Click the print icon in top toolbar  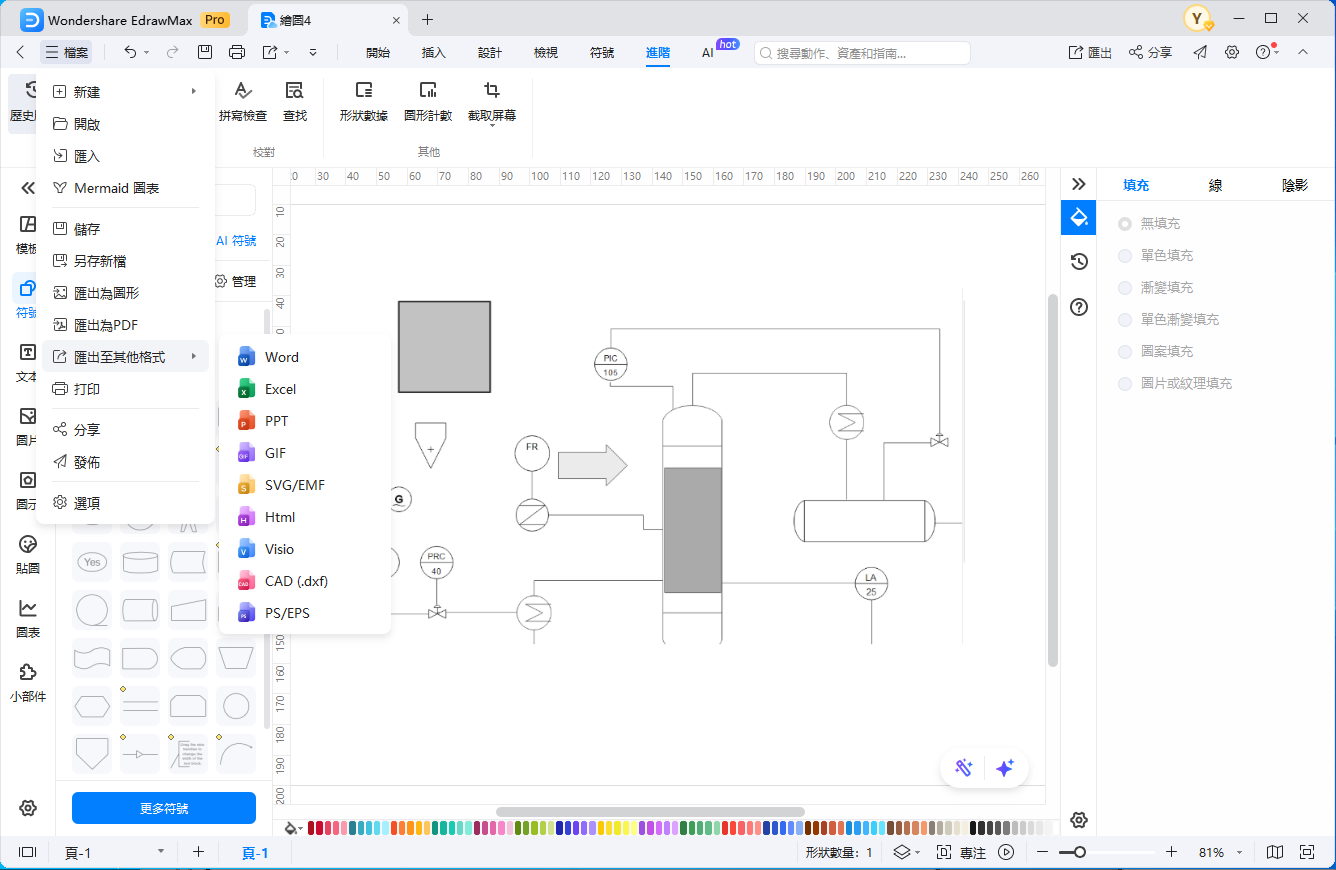tap(236, 52)
